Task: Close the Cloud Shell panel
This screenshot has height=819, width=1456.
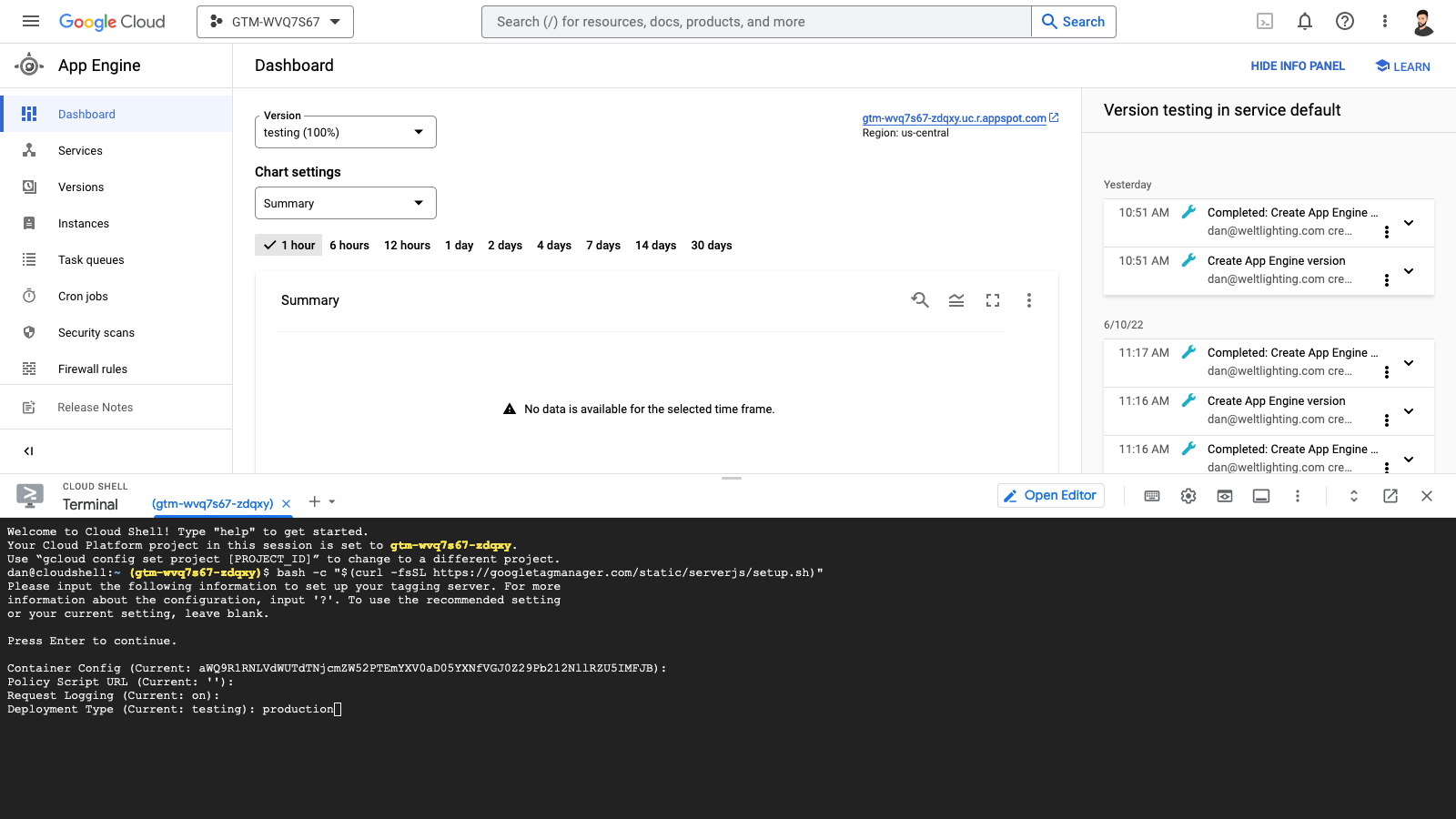Action: [x=1427, y=496]
